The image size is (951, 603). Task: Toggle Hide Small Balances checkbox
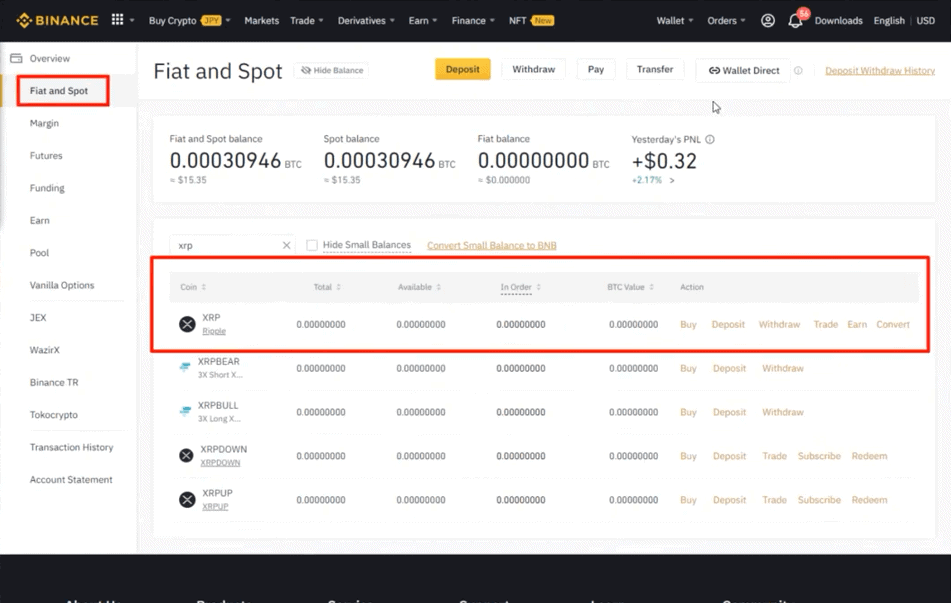pos(312,245)
